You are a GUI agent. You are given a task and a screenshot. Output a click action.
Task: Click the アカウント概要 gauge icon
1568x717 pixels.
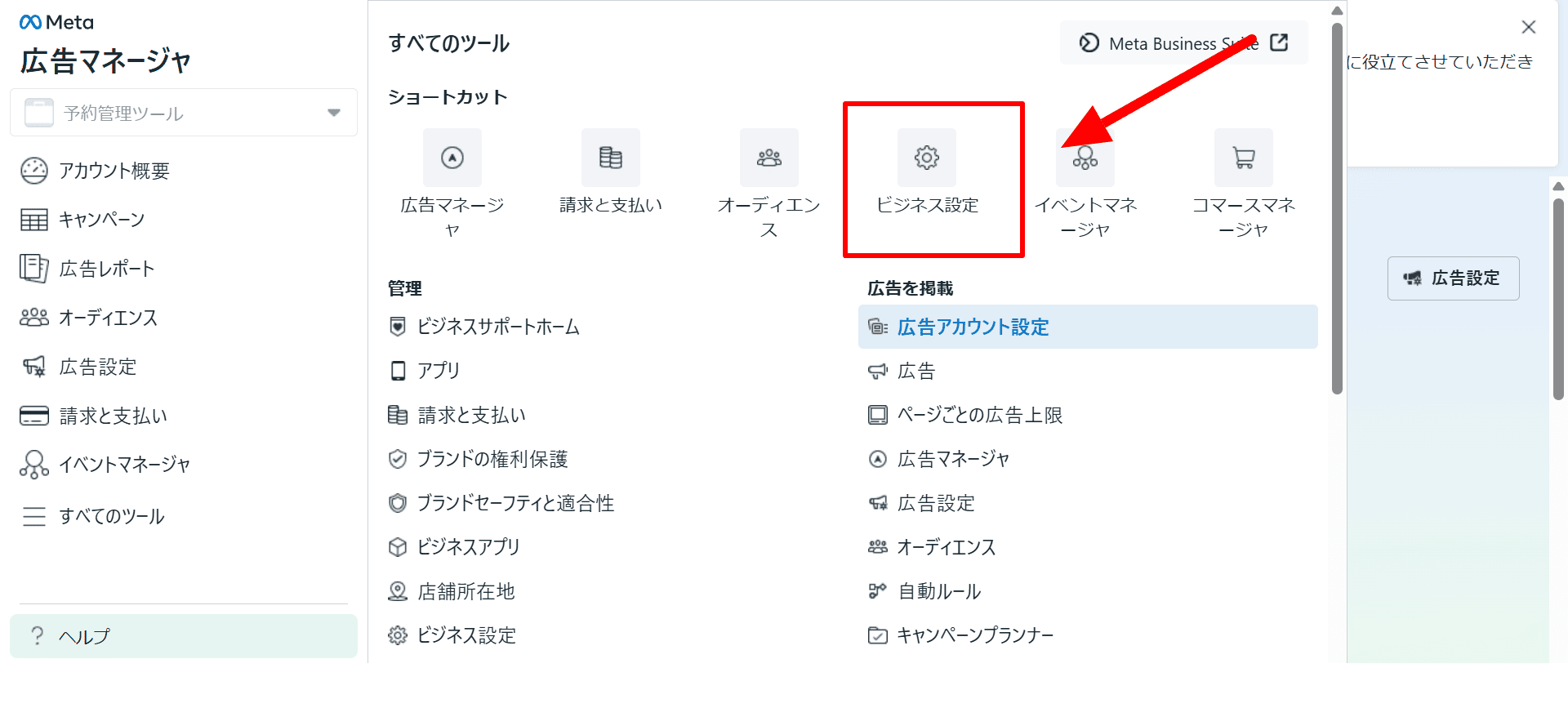(x=34, y=171)
